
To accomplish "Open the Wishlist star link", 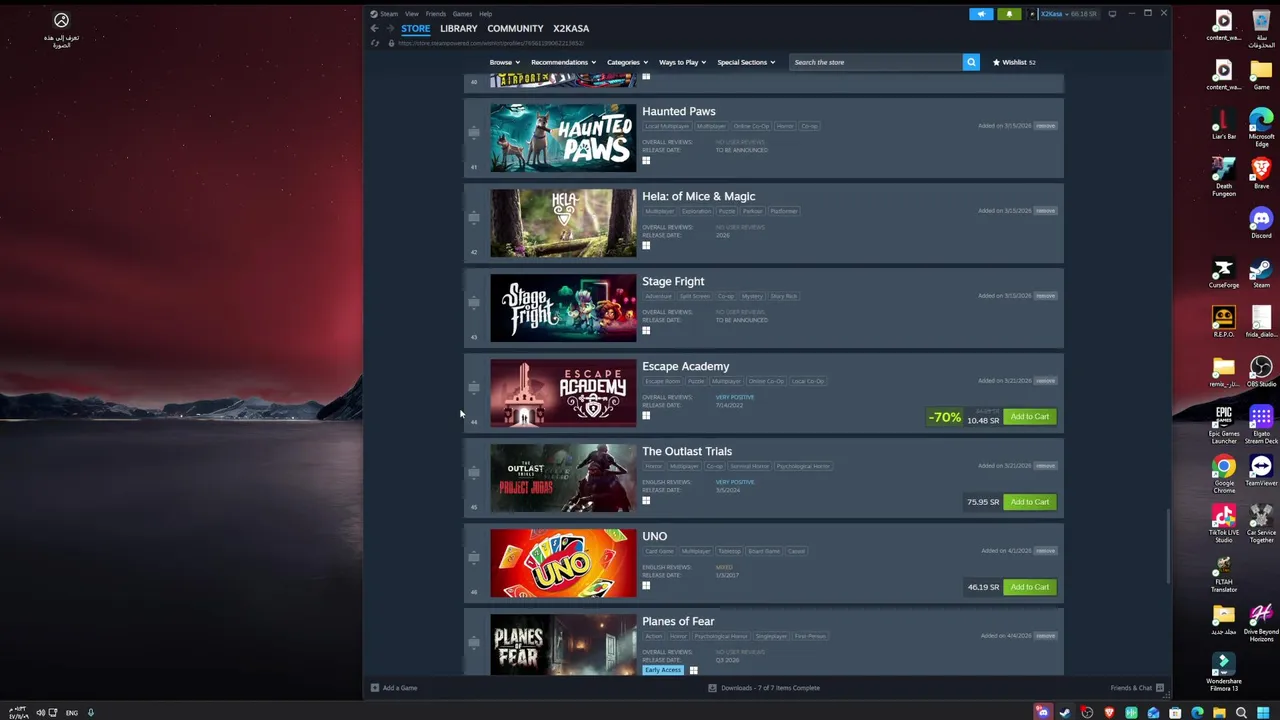I will click(x=1014, y=62).
